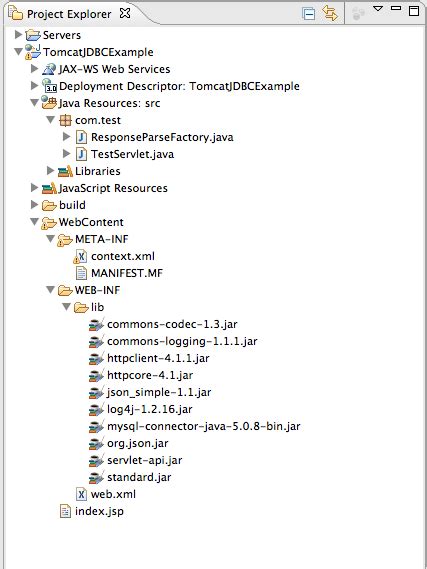
Task: Click the index.jsp file icon
Action: [x=65, y=512]
